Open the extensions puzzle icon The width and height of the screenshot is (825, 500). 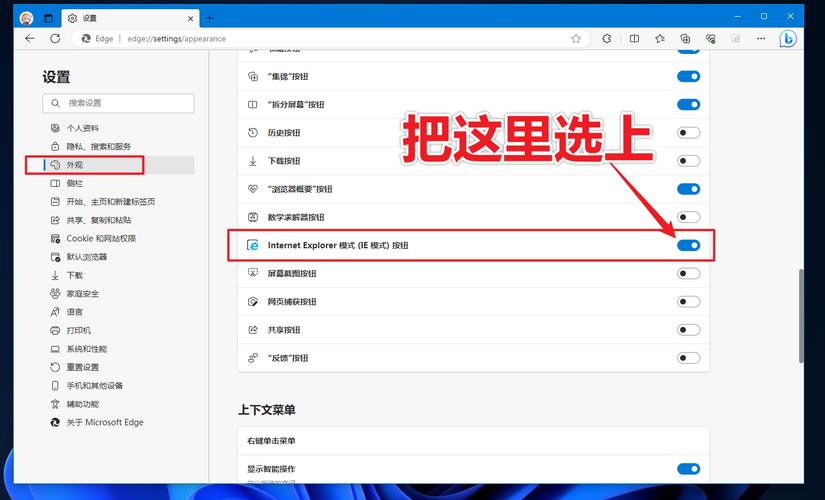[607, 38]
